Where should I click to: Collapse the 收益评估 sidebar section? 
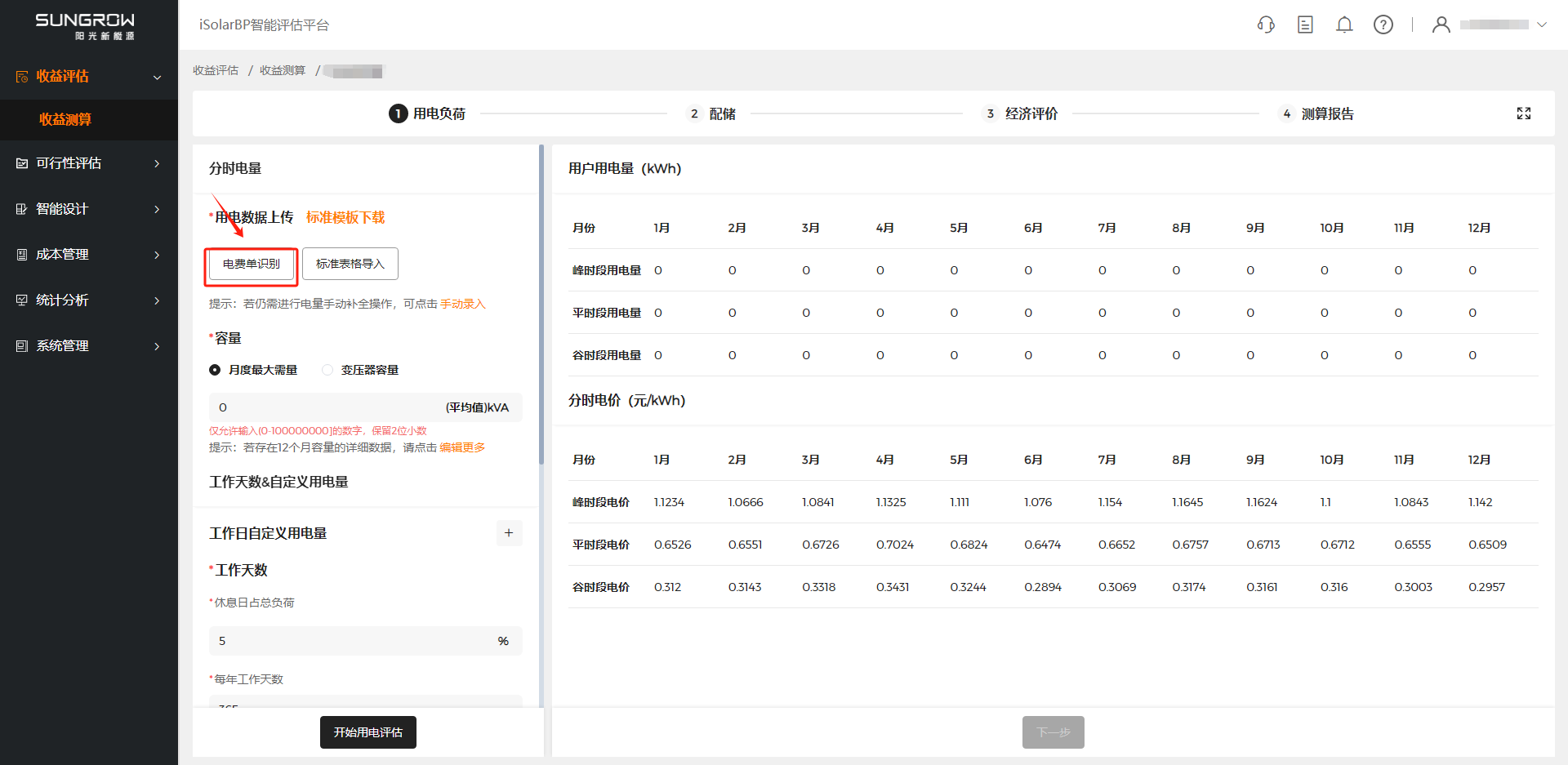(157, 77)
